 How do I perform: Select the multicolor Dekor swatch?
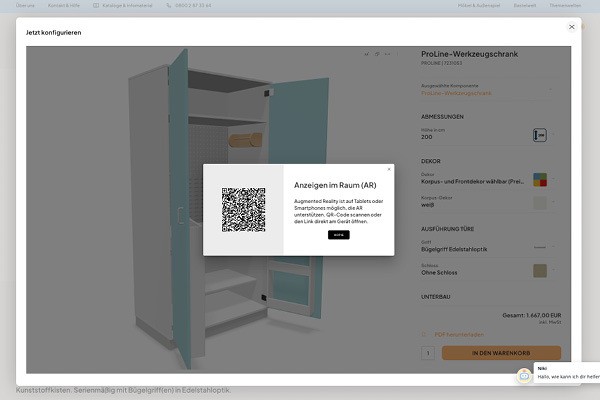[x=540, y=180]
